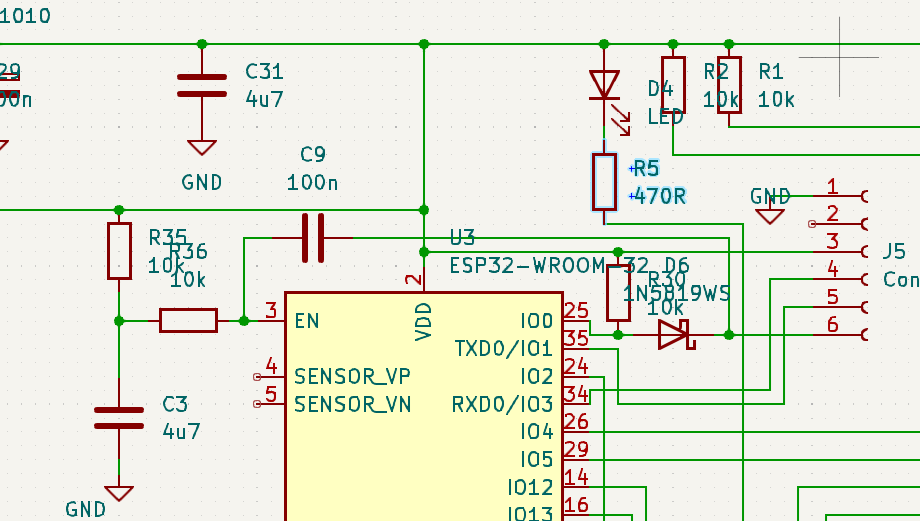This screenshot has width=920, height=521.
Task: Select the C9 capacitor symbol
Action: 313,238
